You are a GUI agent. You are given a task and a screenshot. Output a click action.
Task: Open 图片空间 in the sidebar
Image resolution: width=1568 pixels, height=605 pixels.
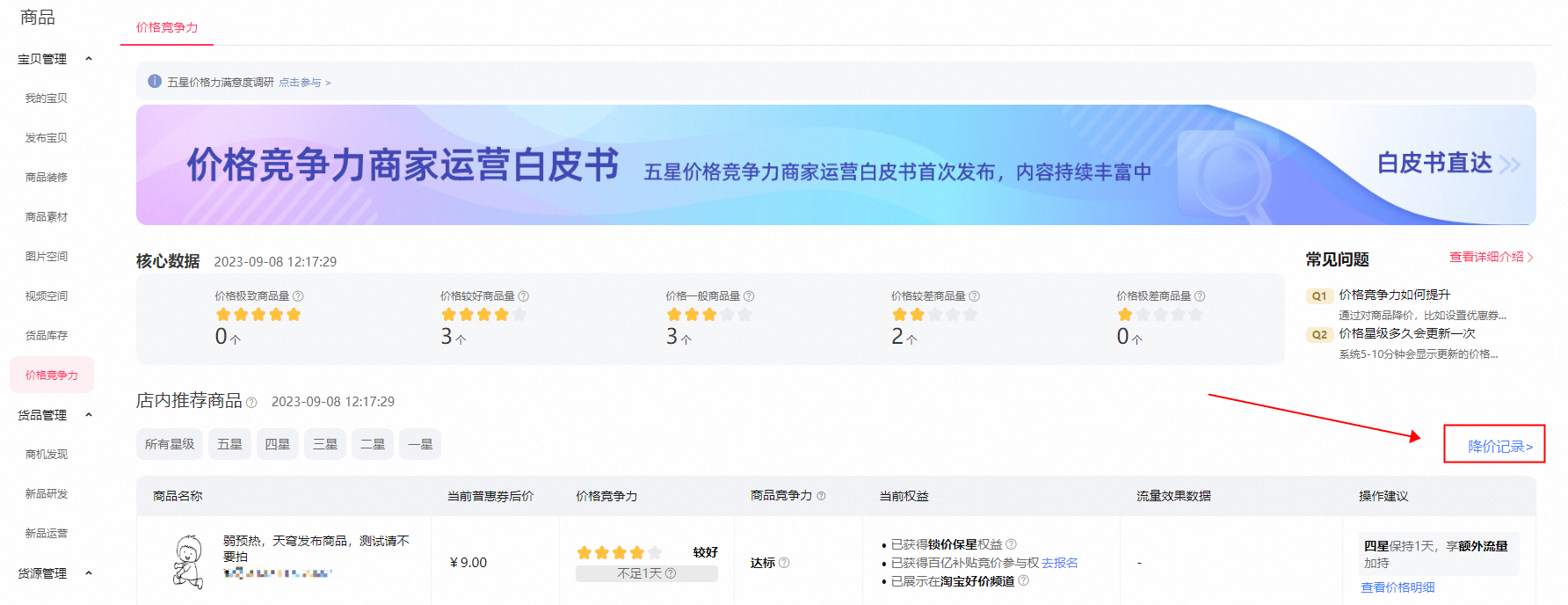(47, 257)
